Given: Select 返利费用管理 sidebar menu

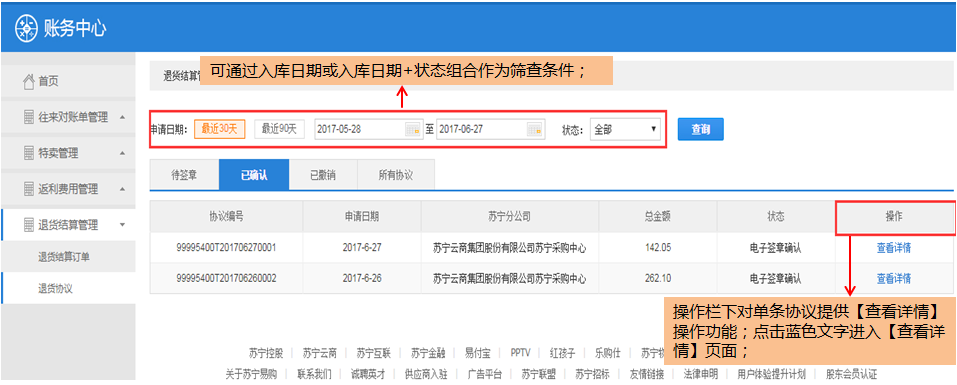Looking at the screenshot, I should click(68, 189).
